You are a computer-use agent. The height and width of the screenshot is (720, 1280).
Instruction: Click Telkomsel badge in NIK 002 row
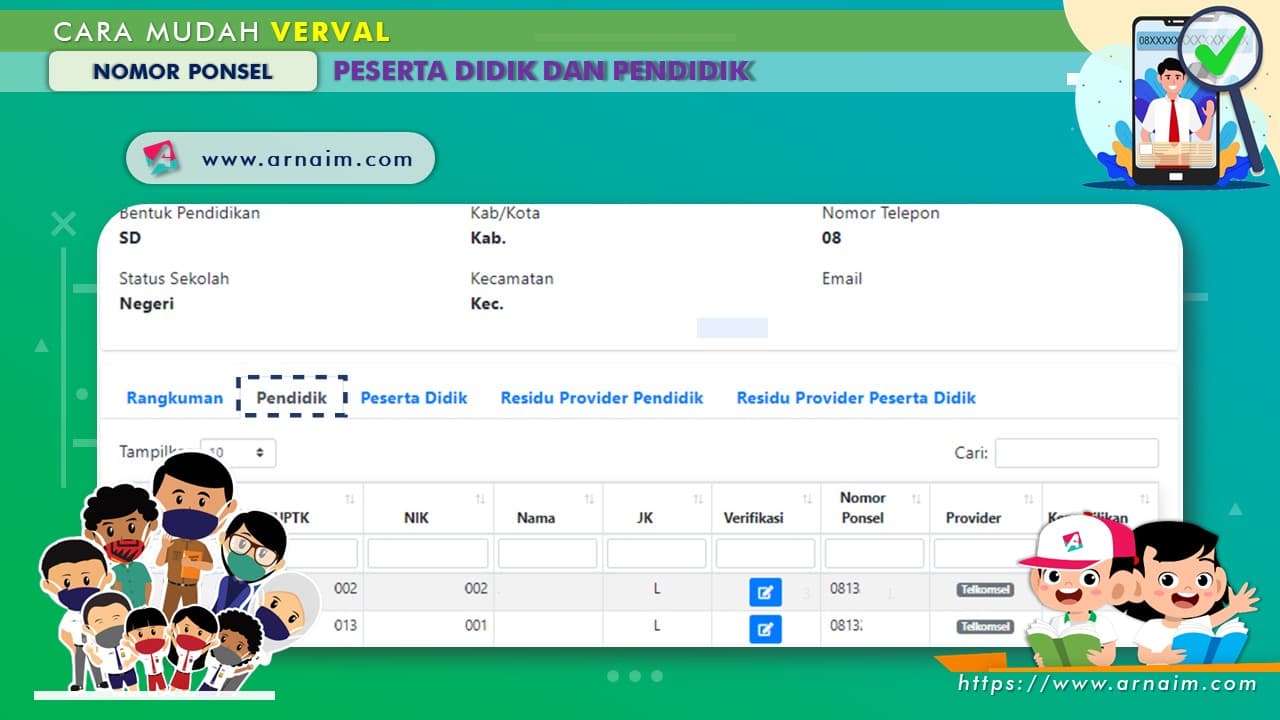[985, 590]
